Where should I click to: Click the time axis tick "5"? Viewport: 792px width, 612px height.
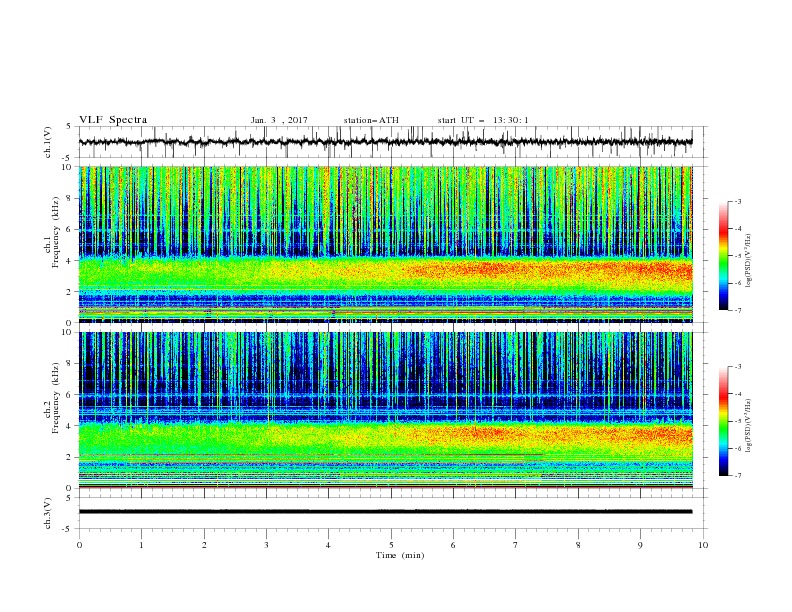(x=391, y=545)
